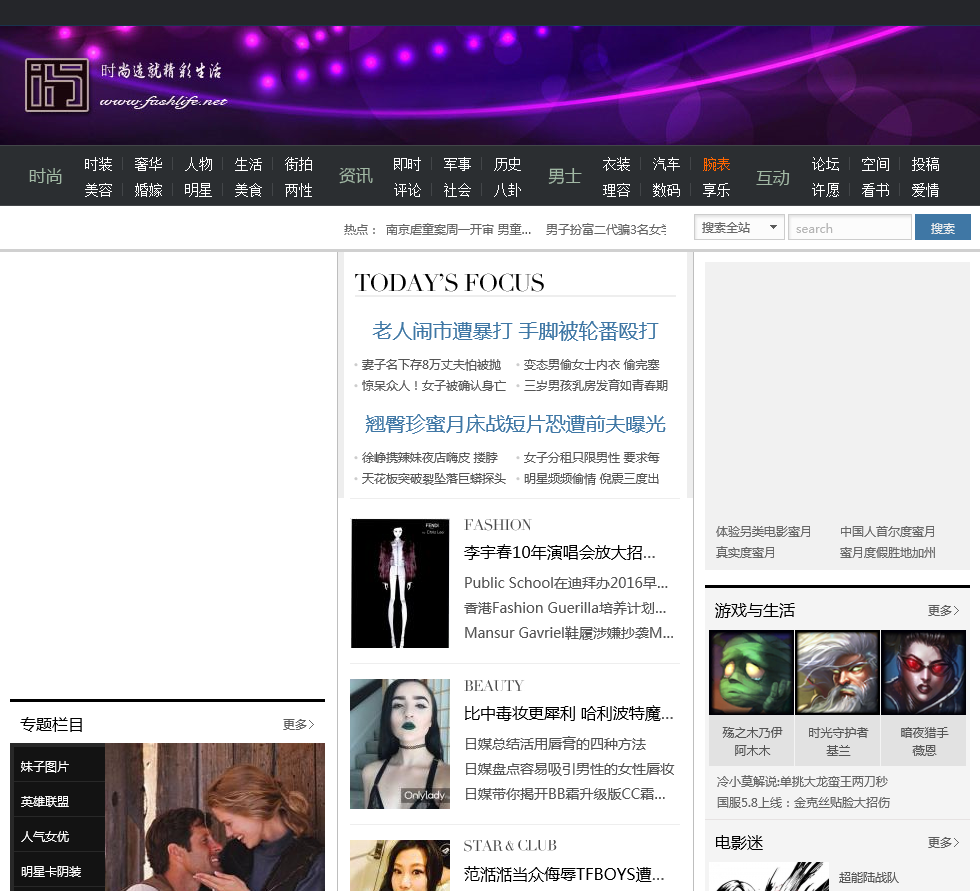Expand the 搜索全站 search scope dropdown
980x891 pixels.
[739, 228]
